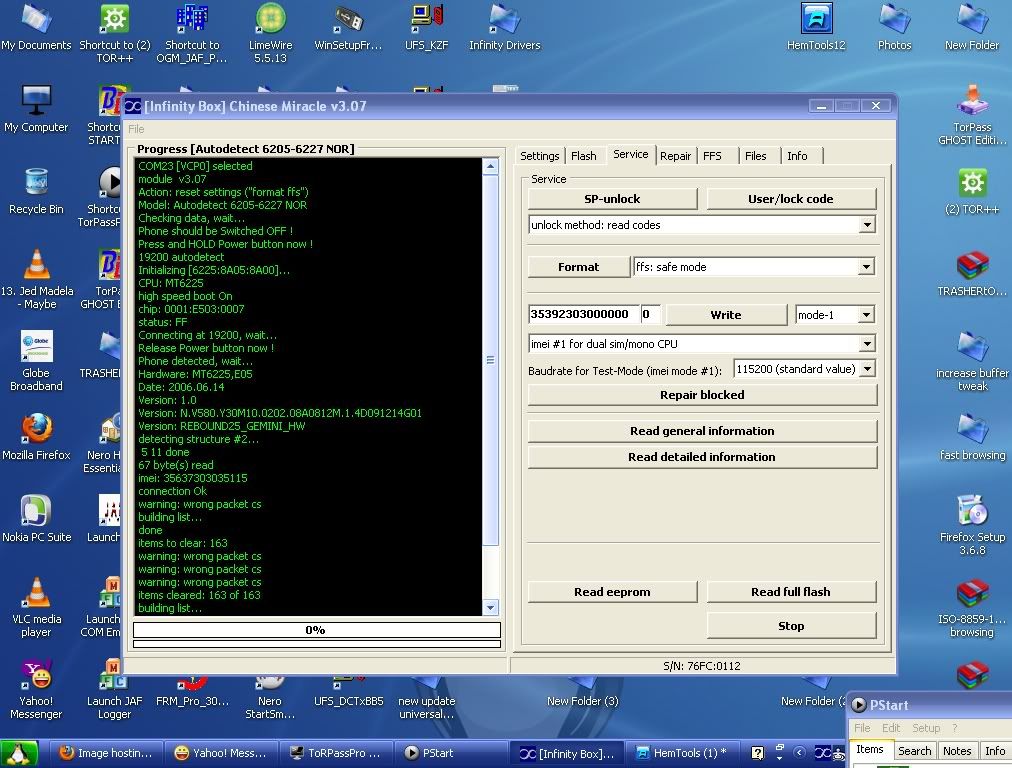Click the Stop button
This screenshot has width=1012, height=768.
coord(791,626)
